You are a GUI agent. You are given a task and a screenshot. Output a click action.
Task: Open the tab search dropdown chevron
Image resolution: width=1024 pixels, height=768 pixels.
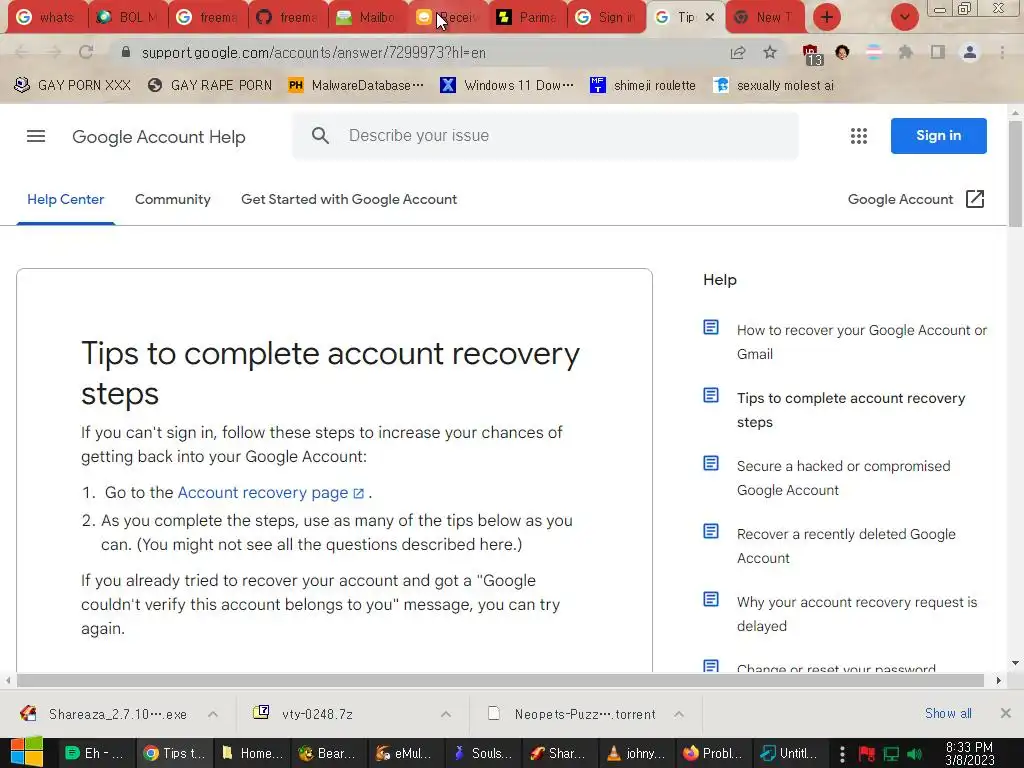[x=904, y=17]
